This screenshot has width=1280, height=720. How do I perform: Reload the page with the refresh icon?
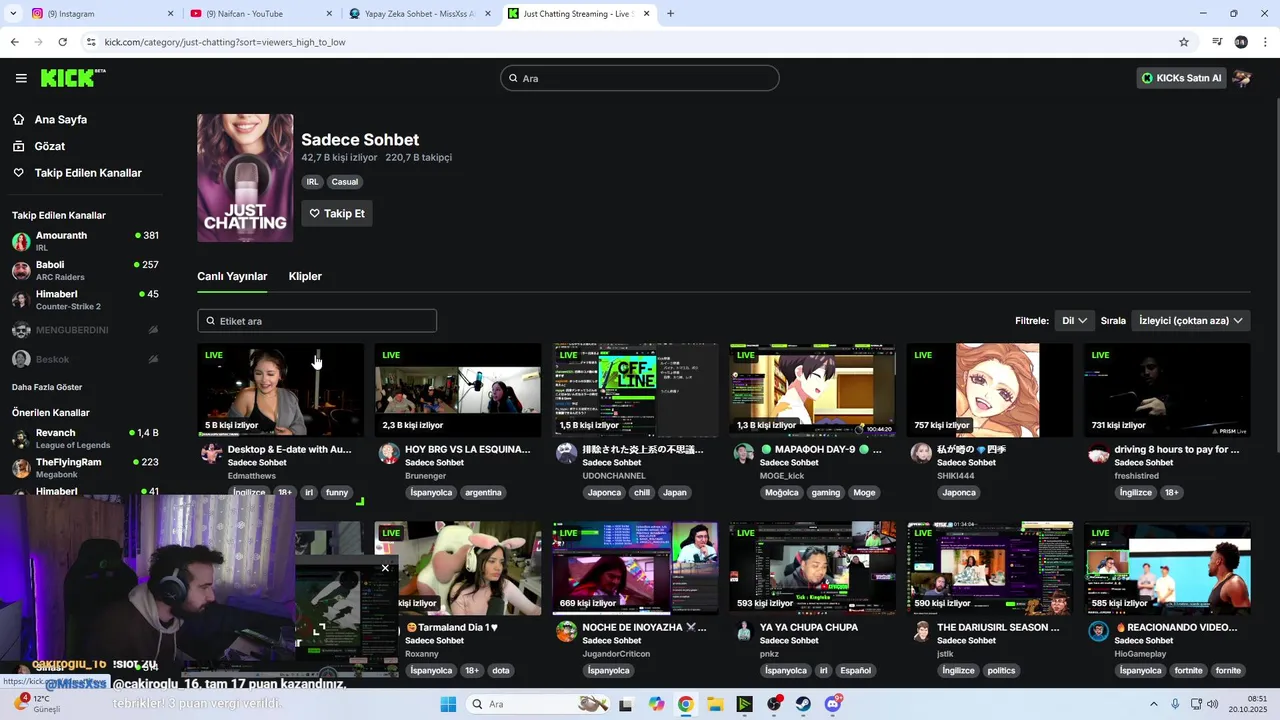(62, 42)
